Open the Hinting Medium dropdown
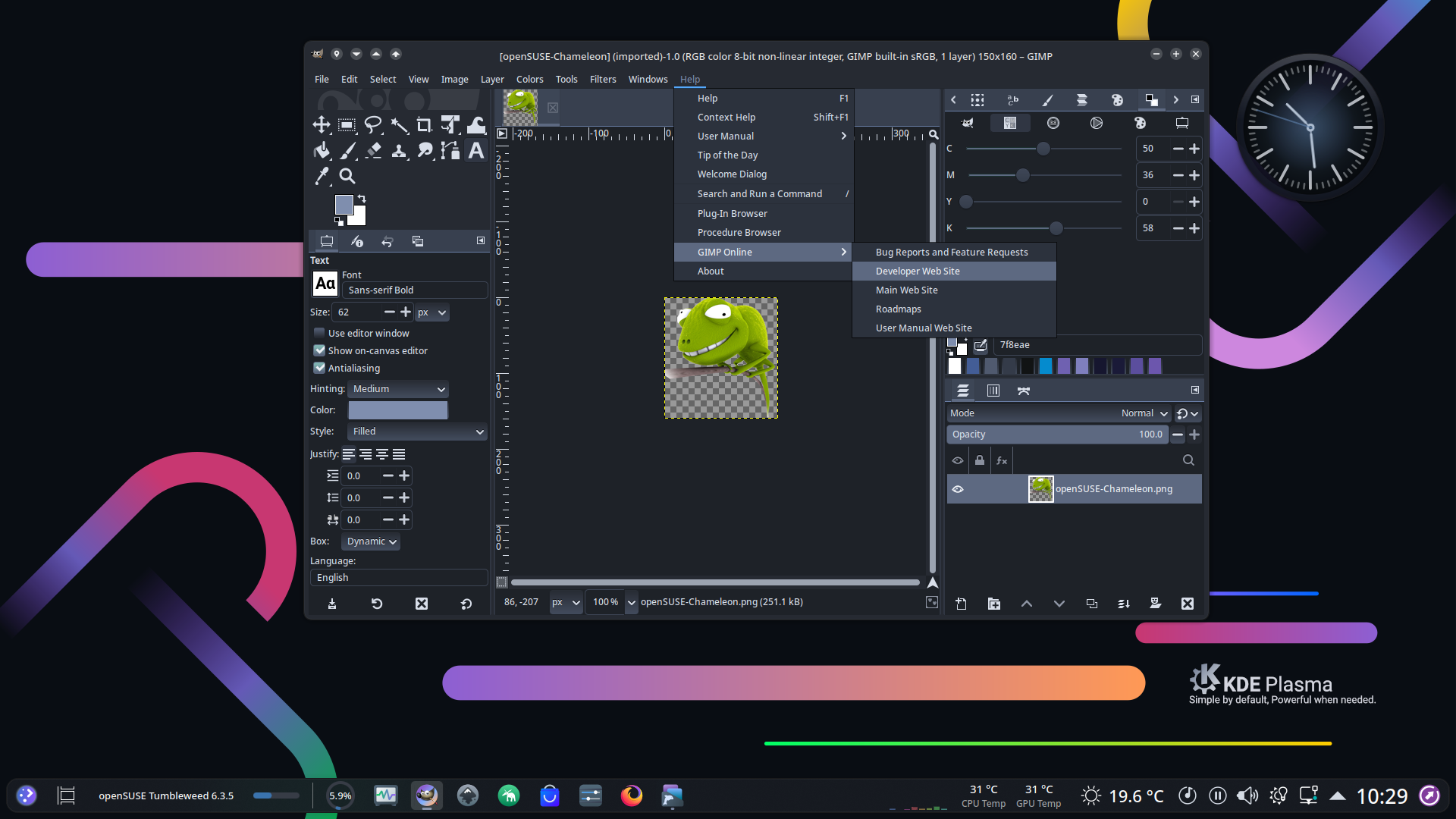1456x819 pixels. (398, 389)
